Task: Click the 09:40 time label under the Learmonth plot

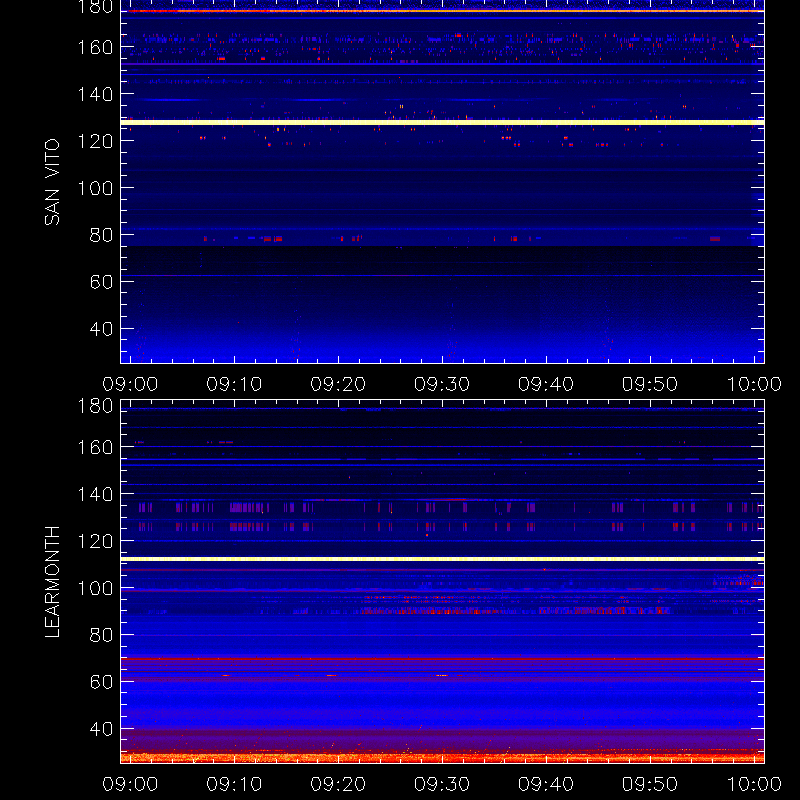Action: pyautogui.click(x=546, y=784)
